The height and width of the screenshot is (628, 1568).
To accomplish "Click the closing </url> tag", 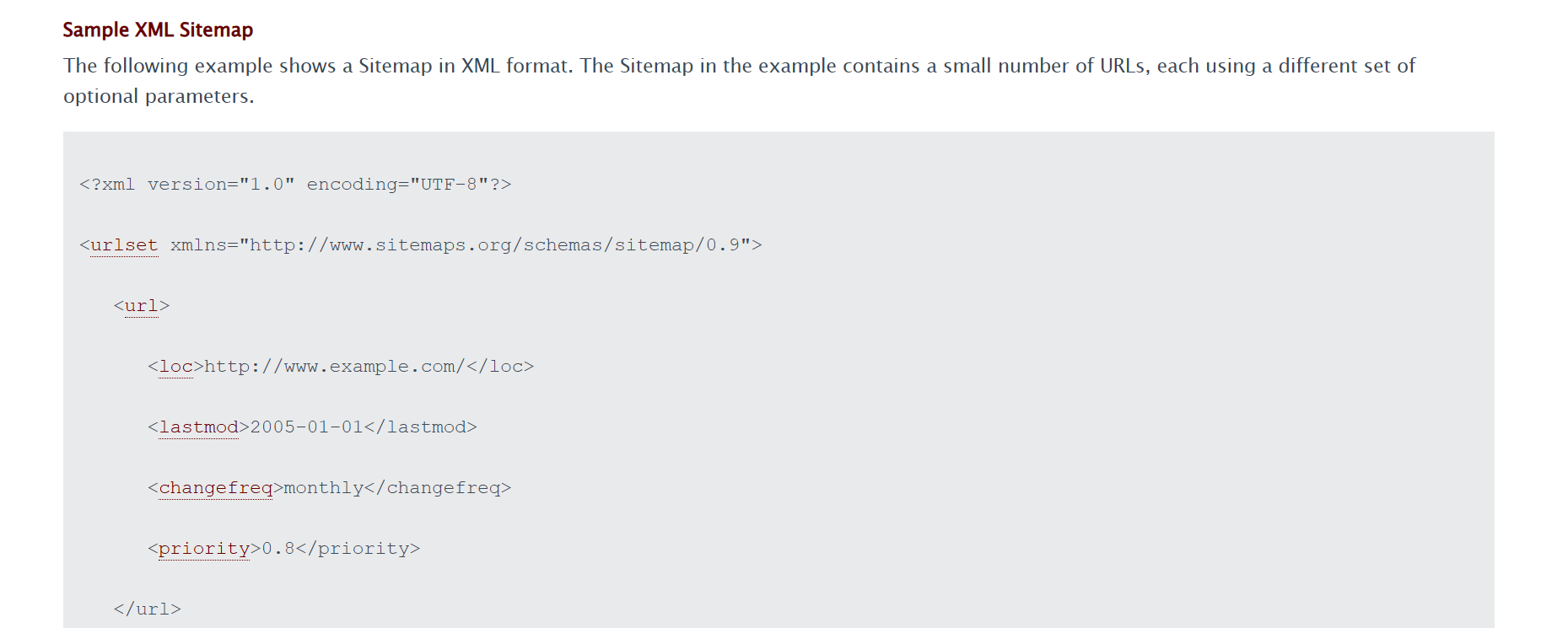I will [x=148, y=609].
